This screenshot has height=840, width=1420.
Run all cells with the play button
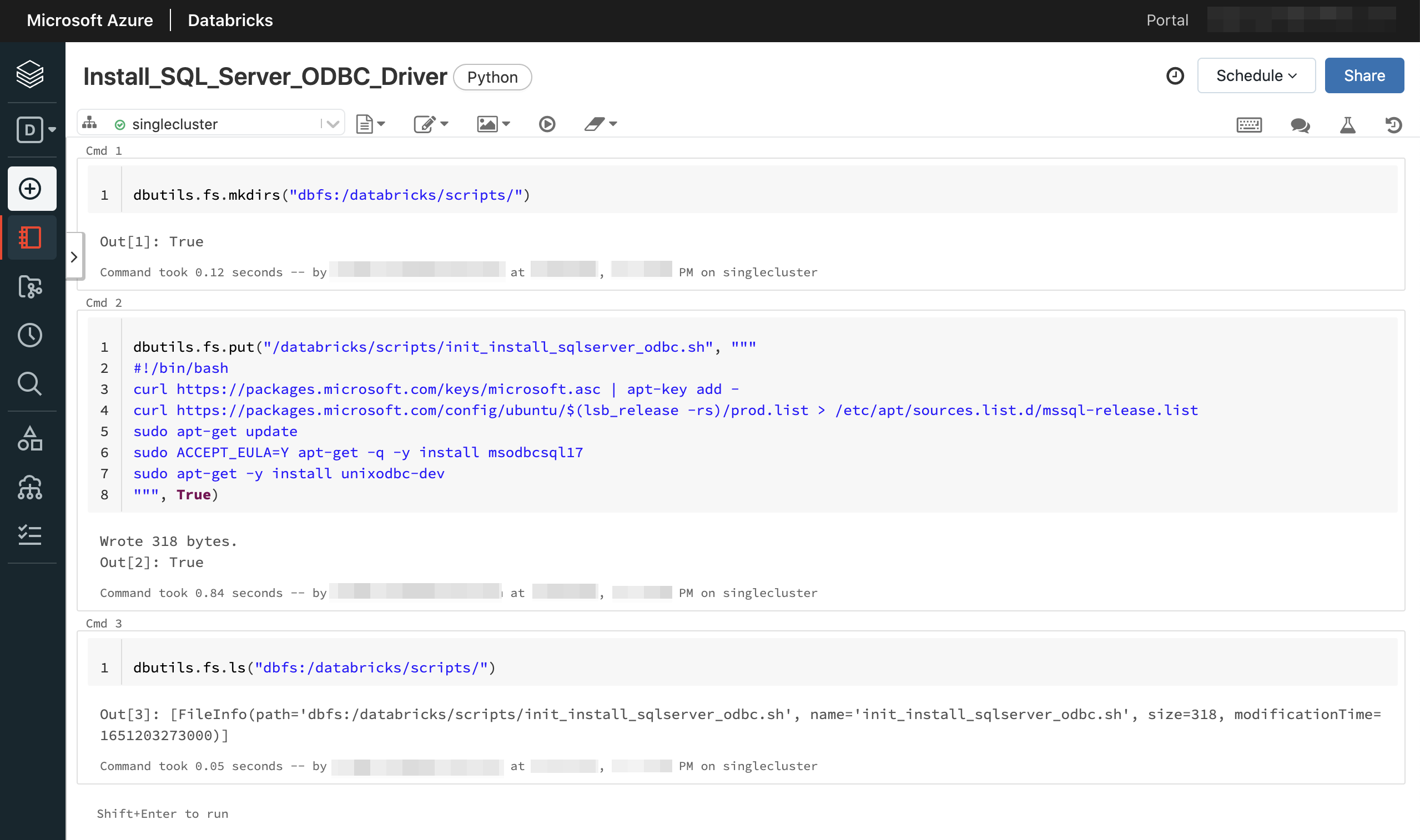(546, 123)
